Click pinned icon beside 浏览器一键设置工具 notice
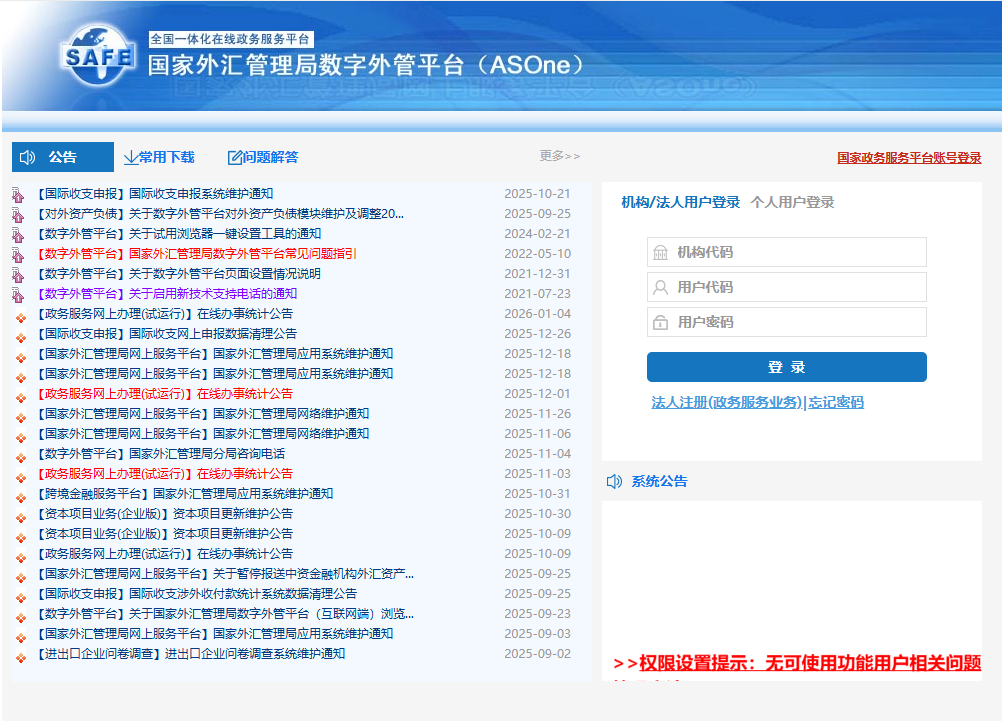The height and width of the screenshot is (721, 1002). click(18, 235)
